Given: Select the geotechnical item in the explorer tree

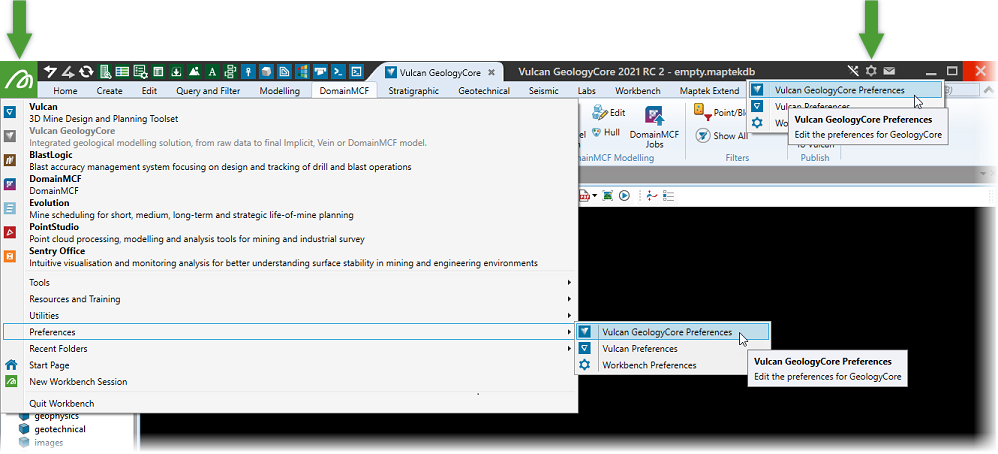Looking at the screenshot, I should coord(60,429).
